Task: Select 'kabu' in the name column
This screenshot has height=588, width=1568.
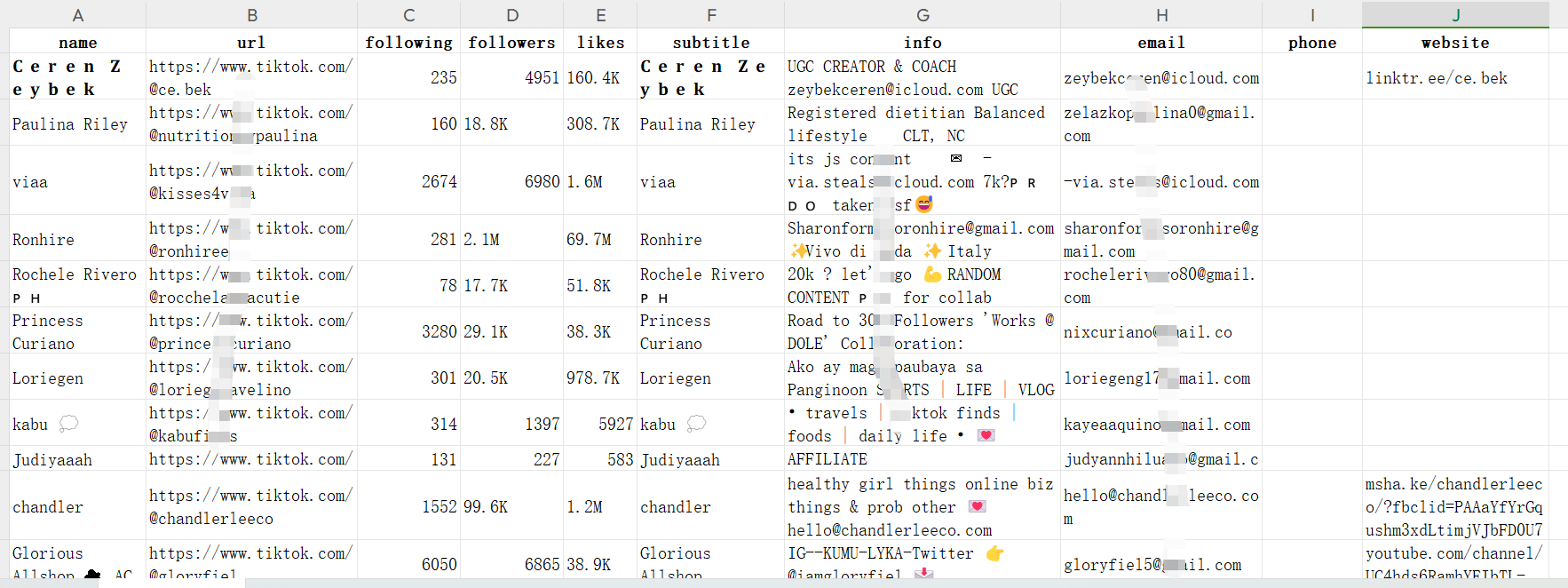Action: coord(77,424)
